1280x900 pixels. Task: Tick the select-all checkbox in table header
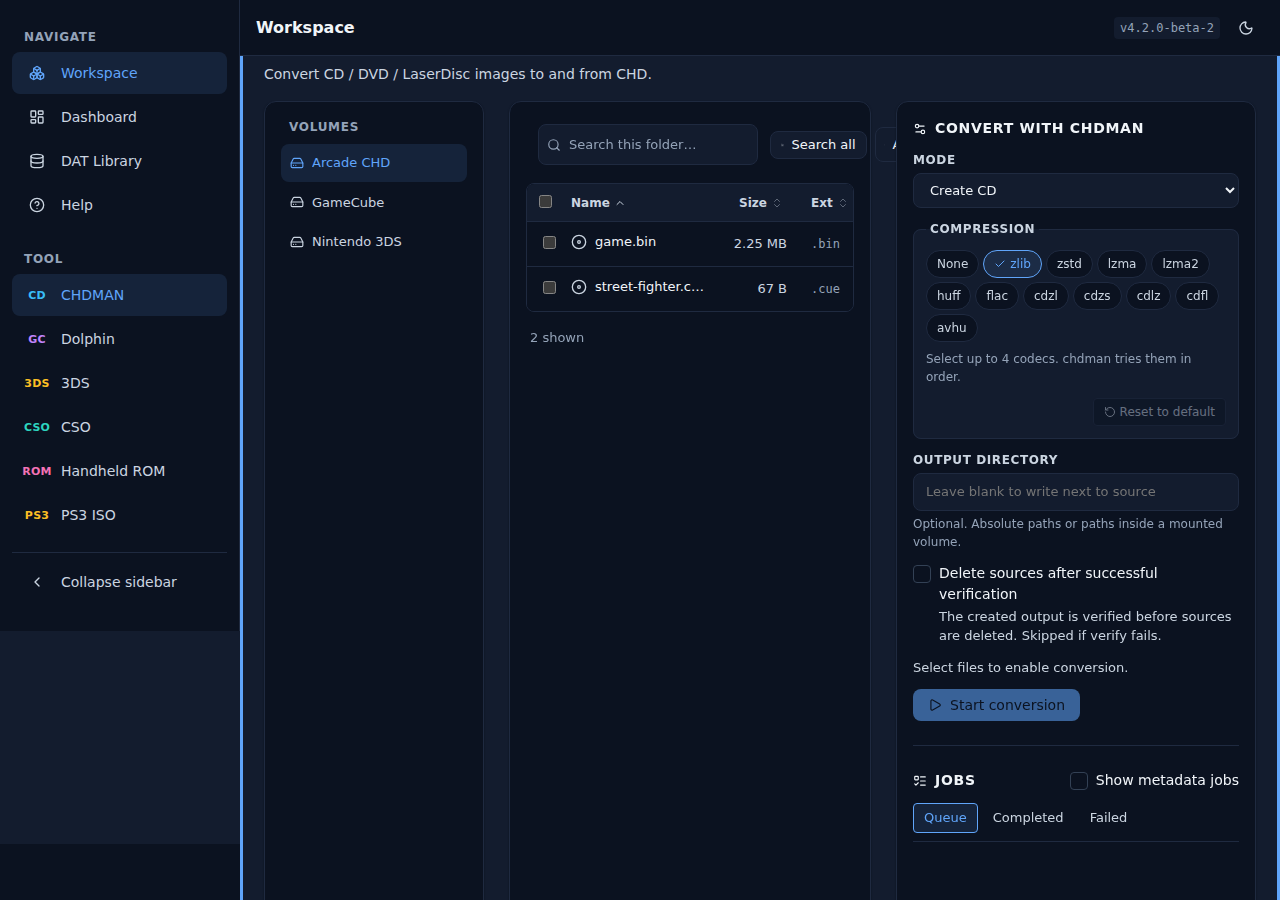coord(545,202)
